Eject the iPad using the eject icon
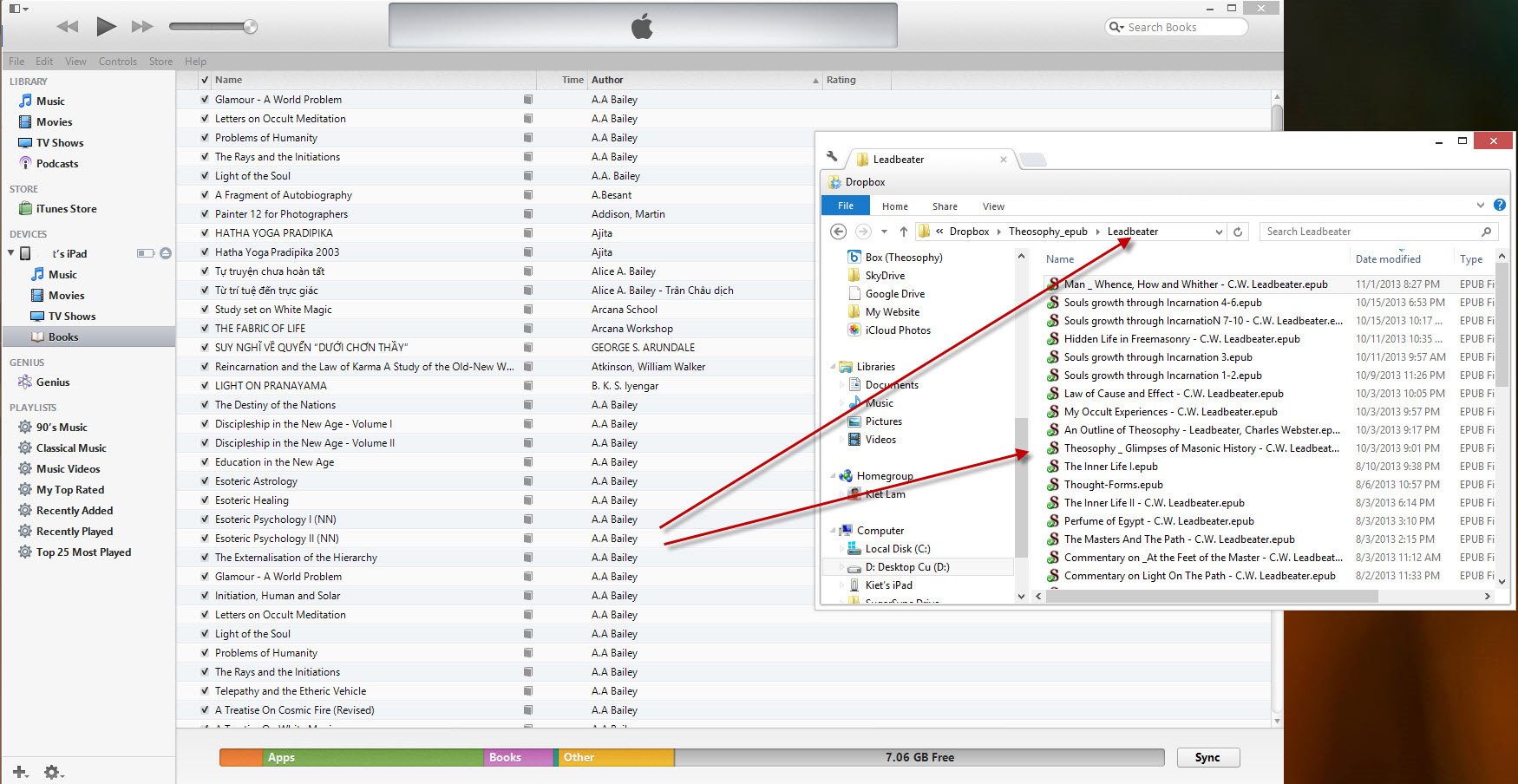This screenshot has width=1518, height=784. 166,253
